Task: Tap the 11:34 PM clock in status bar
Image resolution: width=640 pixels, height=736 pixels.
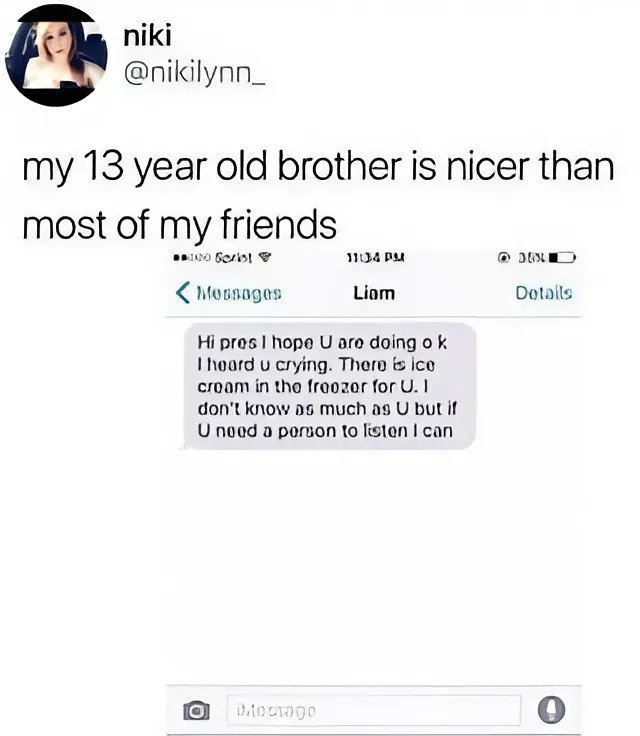Action: (376, 258)
